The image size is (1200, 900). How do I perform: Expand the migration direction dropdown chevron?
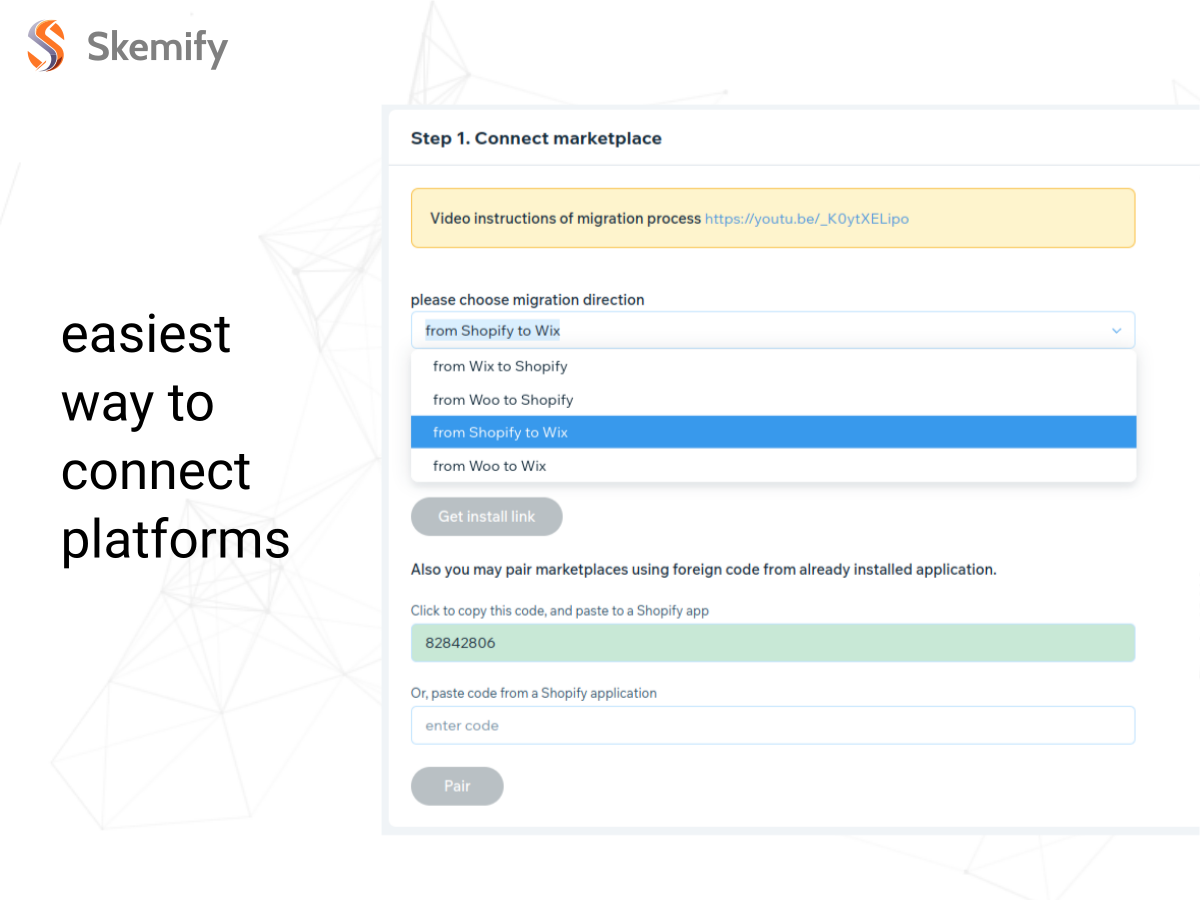[1116, 331]
